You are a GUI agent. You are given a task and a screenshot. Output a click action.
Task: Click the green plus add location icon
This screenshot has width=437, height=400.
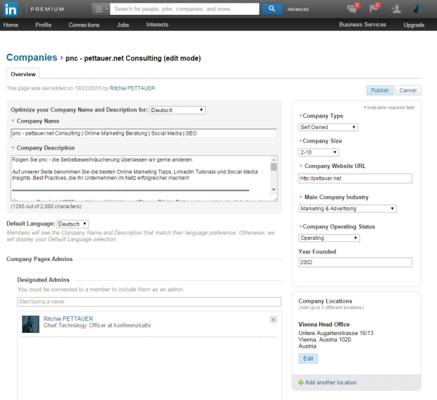tap(301, 383)
